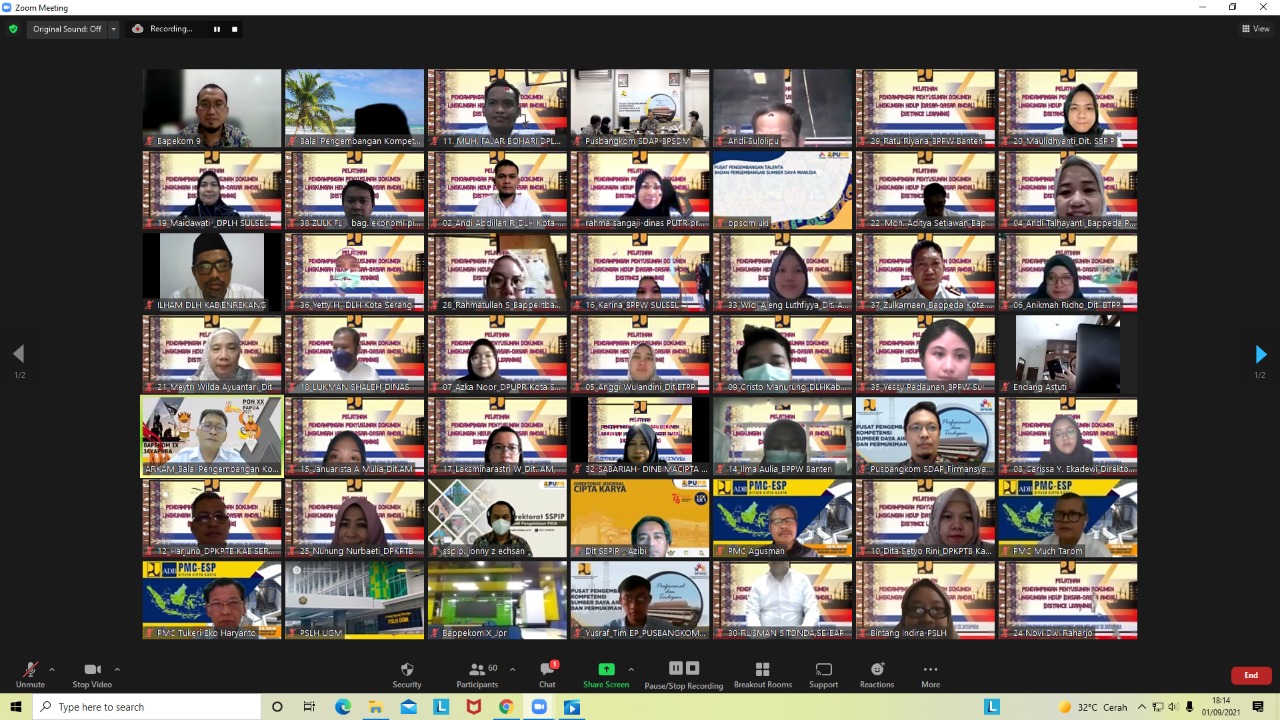The image size is (1280, 720).
Task: Select Dit SSPIP_Azibi video tile
Action: [640, 518]
